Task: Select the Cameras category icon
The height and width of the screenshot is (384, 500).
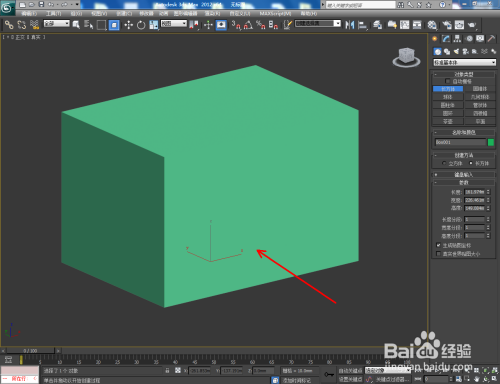Action: pos(466,51)
